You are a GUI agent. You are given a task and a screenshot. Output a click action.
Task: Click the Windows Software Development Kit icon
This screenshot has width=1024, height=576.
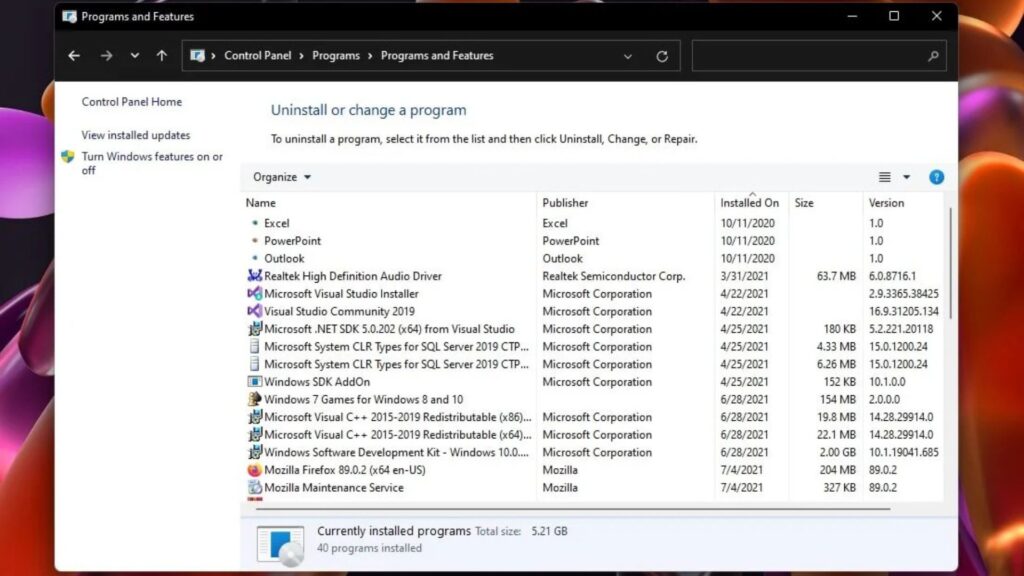[255, 453]
